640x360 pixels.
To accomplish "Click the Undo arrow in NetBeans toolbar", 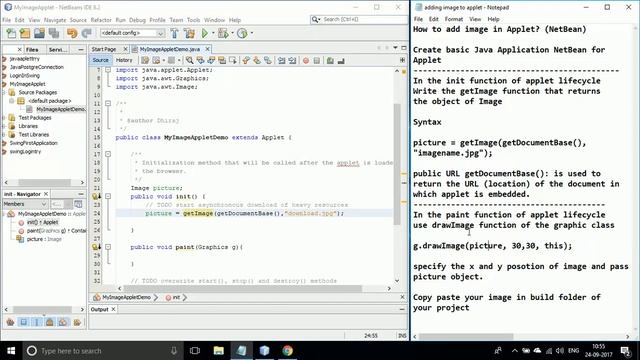I will [x=72, y=33].
